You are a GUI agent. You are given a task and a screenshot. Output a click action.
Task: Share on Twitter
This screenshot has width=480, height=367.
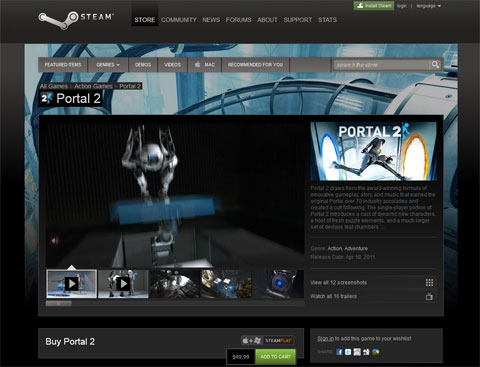[348, 352]
